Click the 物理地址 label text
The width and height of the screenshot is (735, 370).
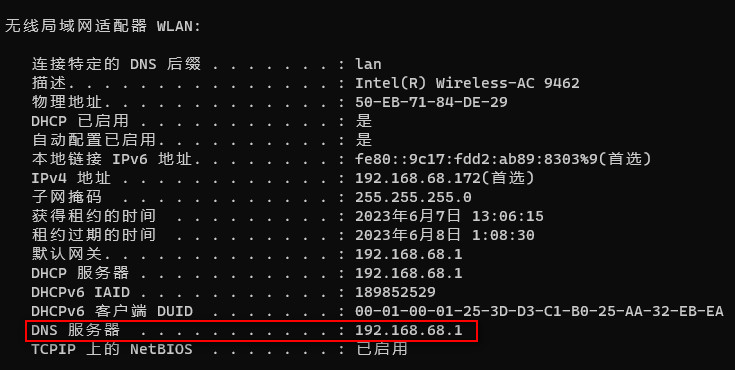tap(66, 102)
